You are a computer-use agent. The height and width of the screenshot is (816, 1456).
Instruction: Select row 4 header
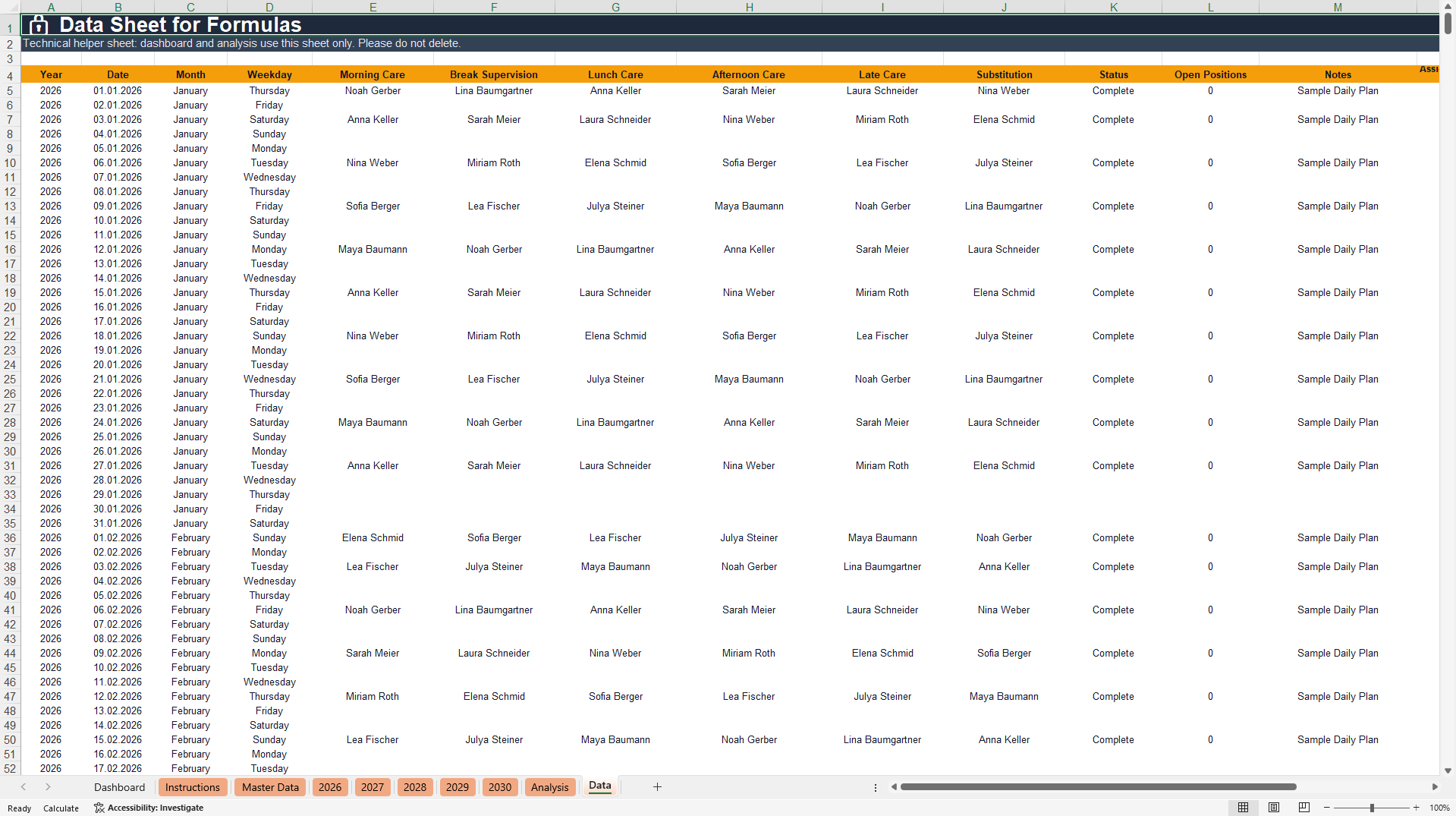pos(10,75)
